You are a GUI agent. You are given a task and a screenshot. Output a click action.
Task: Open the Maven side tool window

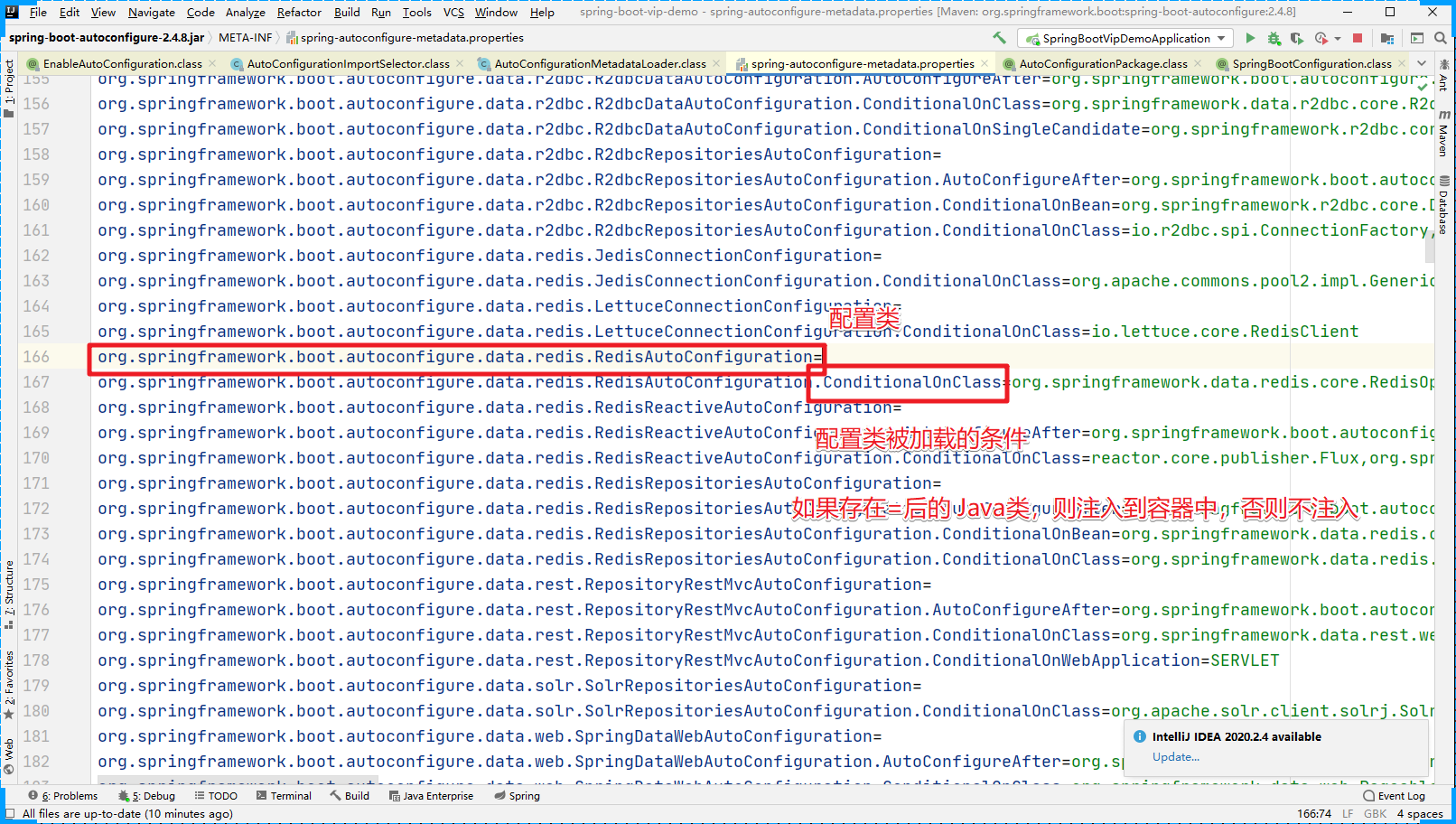click(x=1444, y=134)
